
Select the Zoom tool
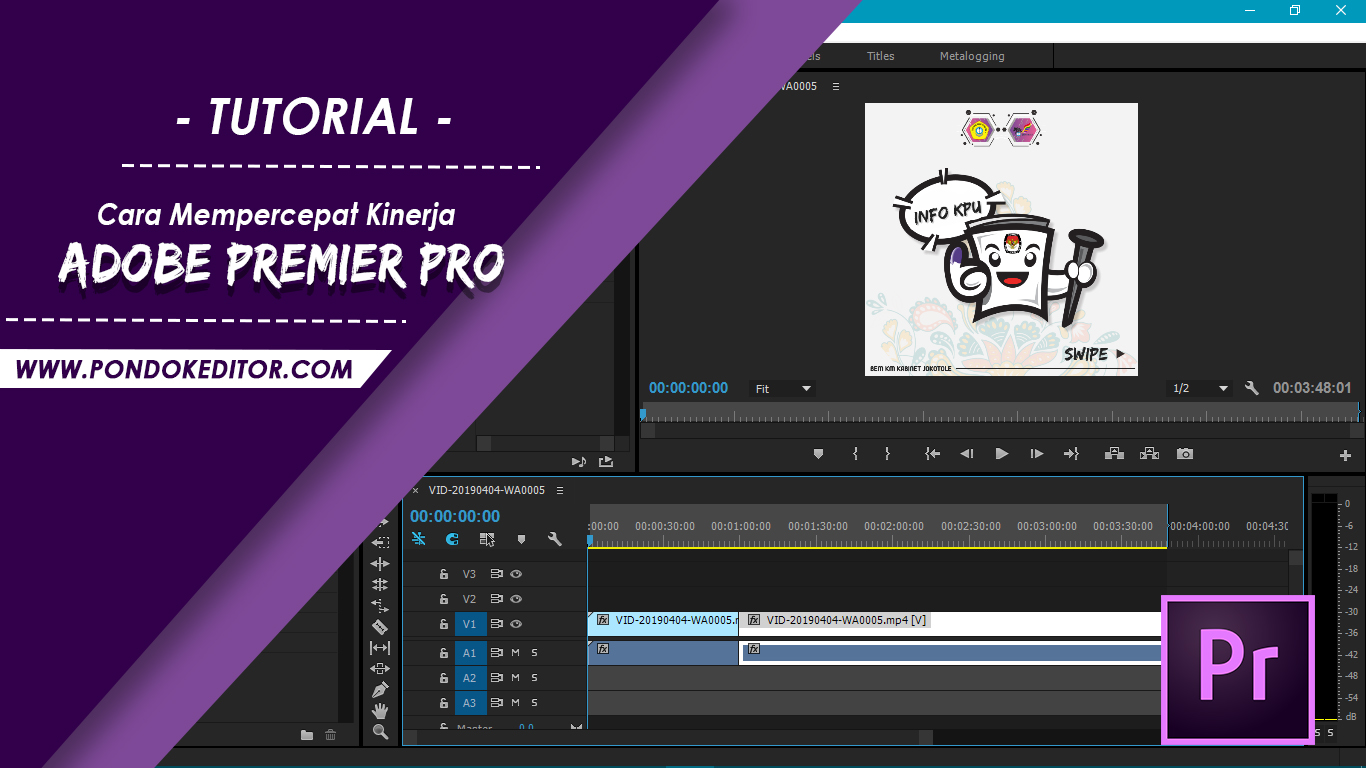[x=381, y=732]
